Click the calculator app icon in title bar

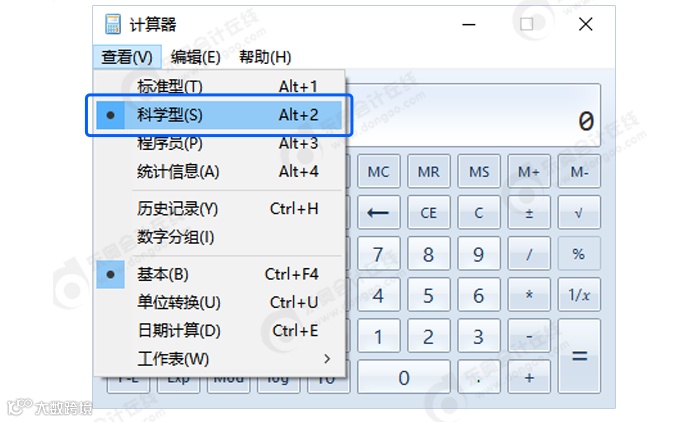[112, 24]
